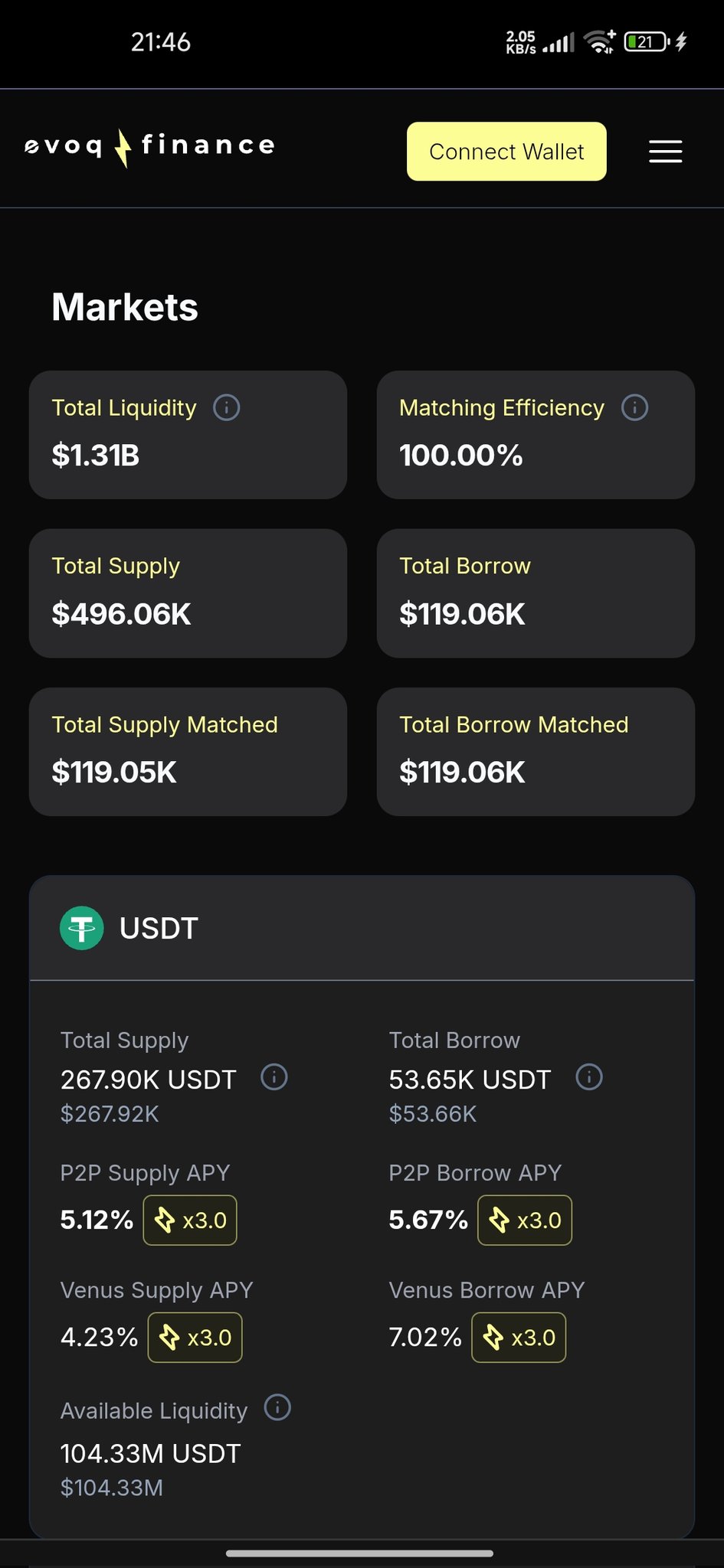Tap the Total Borrow Matched card
724x1568 pixels.
[536, 751]
